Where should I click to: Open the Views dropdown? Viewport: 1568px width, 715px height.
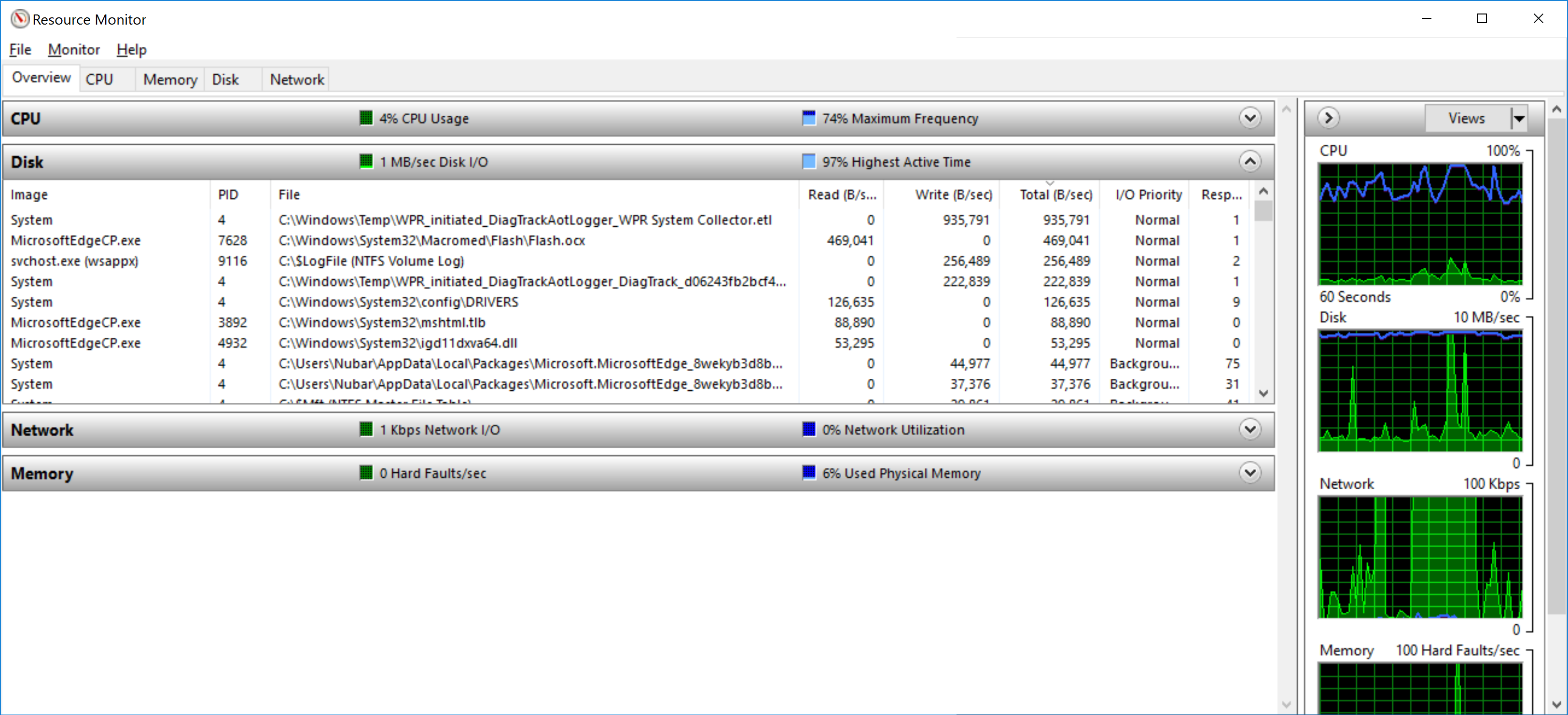(x=1518, y=117)
